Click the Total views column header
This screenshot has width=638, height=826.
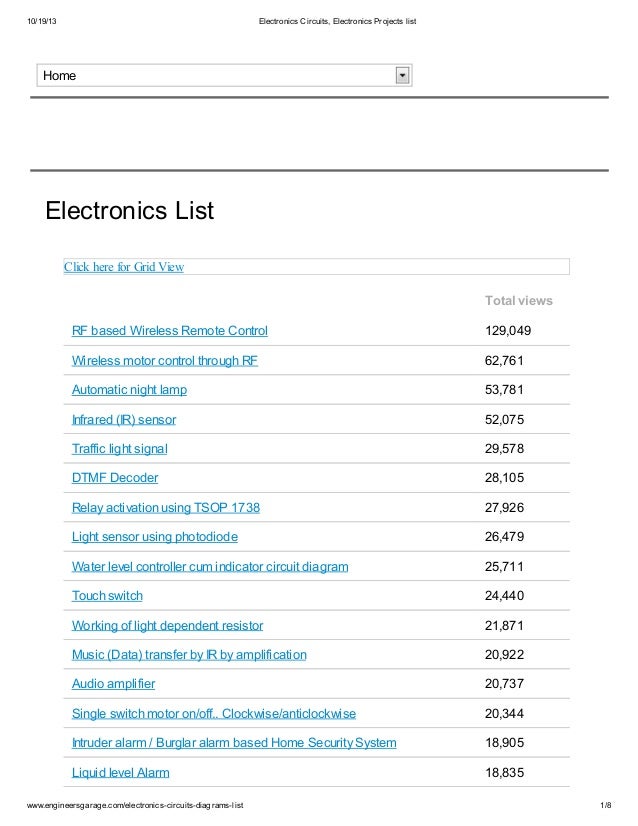[x=519, y=301]
